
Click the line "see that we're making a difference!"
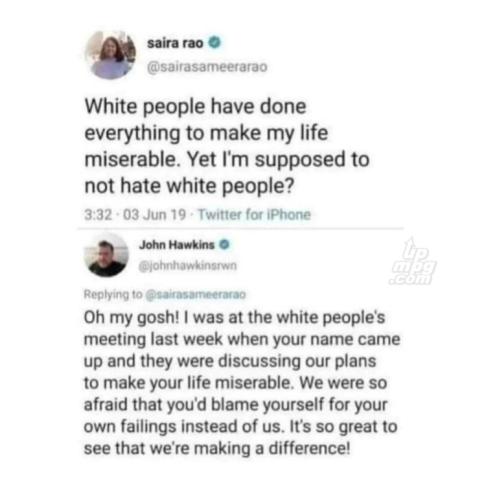point(217,448)
